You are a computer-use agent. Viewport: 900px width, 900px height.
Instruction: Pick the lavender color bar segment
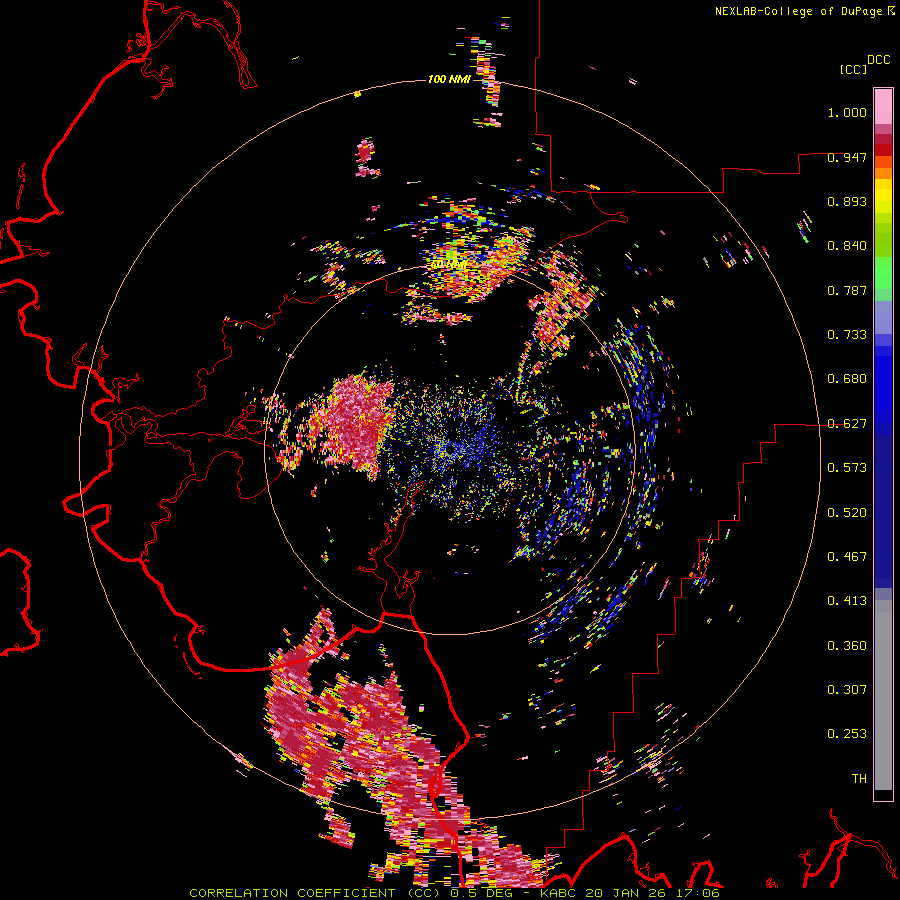(883, 318)
